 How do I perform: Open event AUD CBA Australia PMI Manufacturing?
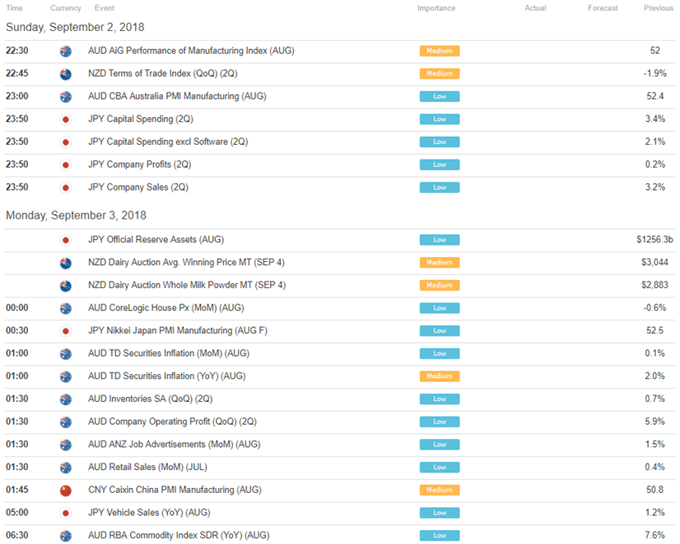coord(177,96)
